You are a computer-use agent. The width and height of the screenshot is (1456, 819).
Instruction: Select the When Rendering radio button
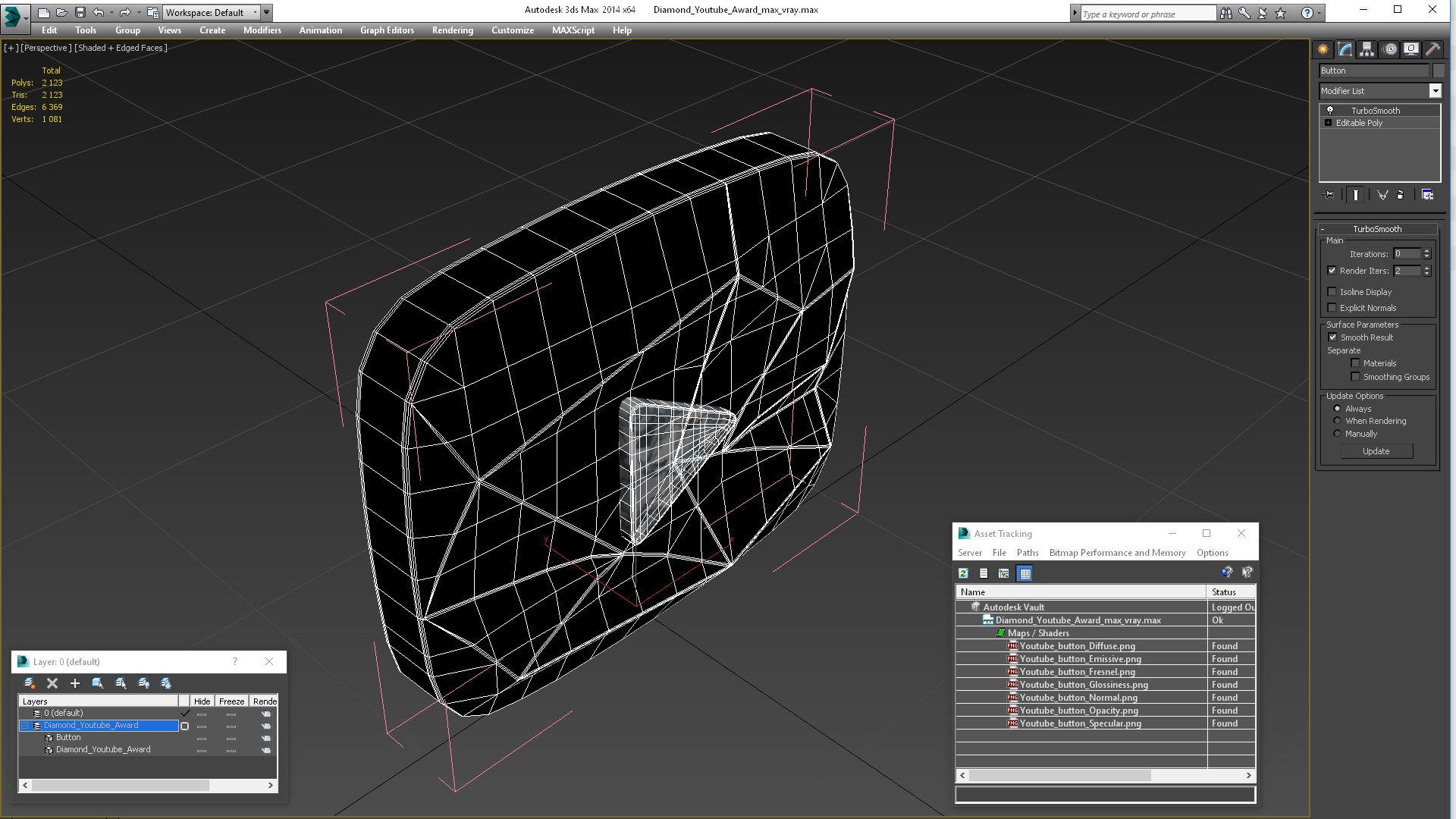coord(1338,421)
